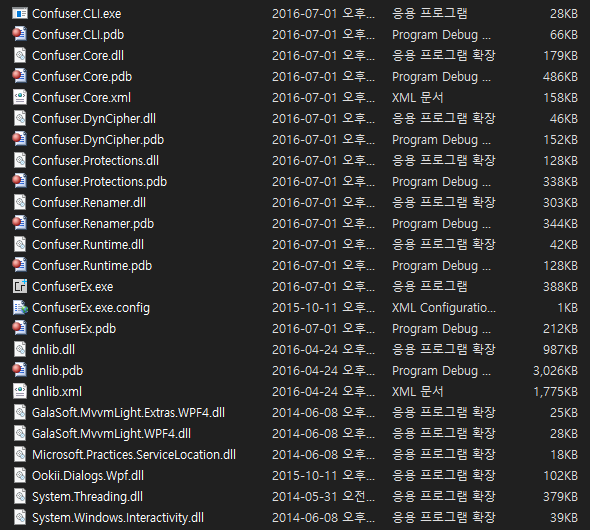Click the Confuser.CLI.pdb file icon
The image size is (590, 530).
20,35
